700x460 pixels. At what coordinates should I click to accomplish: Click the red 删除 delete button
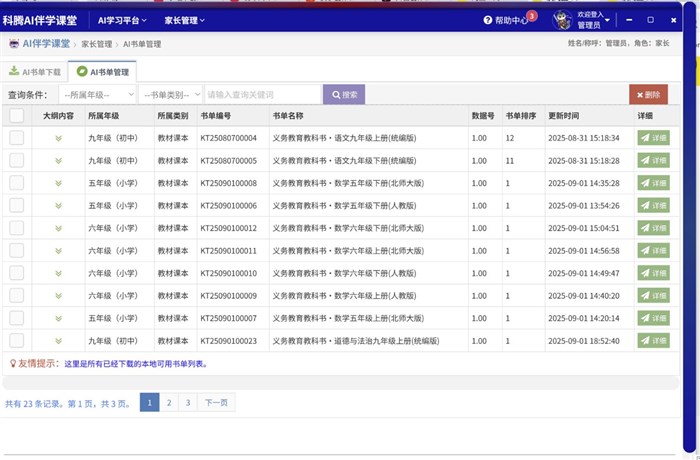[648, 95]
